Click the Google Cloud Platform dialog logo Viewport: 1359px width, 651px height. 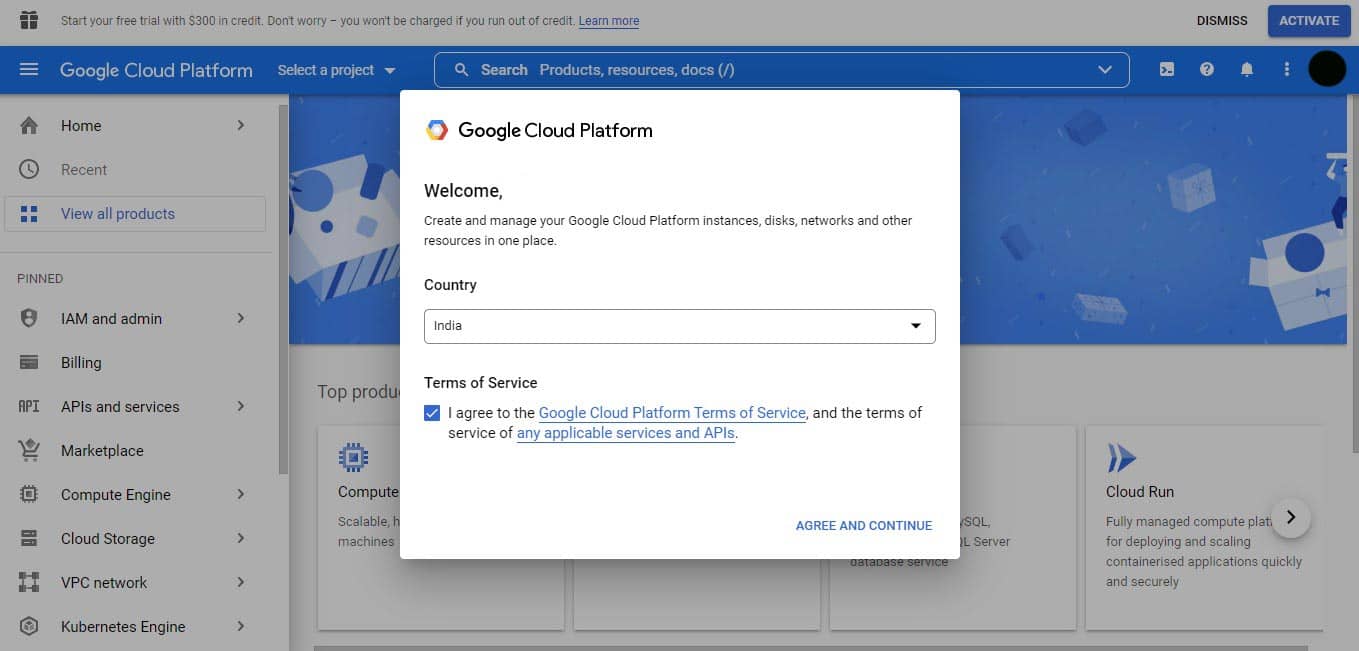[x=437, y=130]
